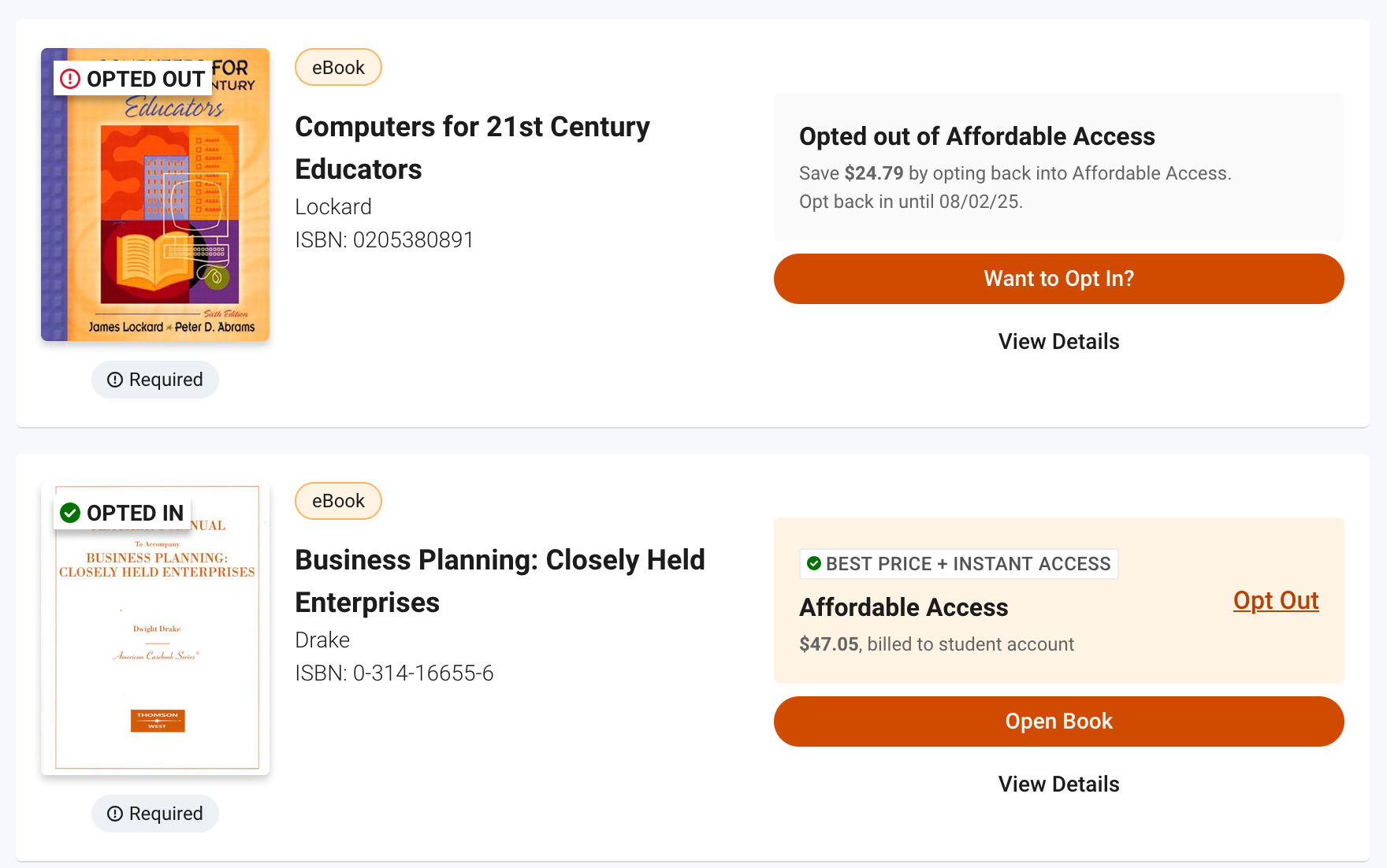1387x868 pixels.
Task: Open the title link Business Planning: Closely Held Enterprises
Action: click(x=500, y=581)
